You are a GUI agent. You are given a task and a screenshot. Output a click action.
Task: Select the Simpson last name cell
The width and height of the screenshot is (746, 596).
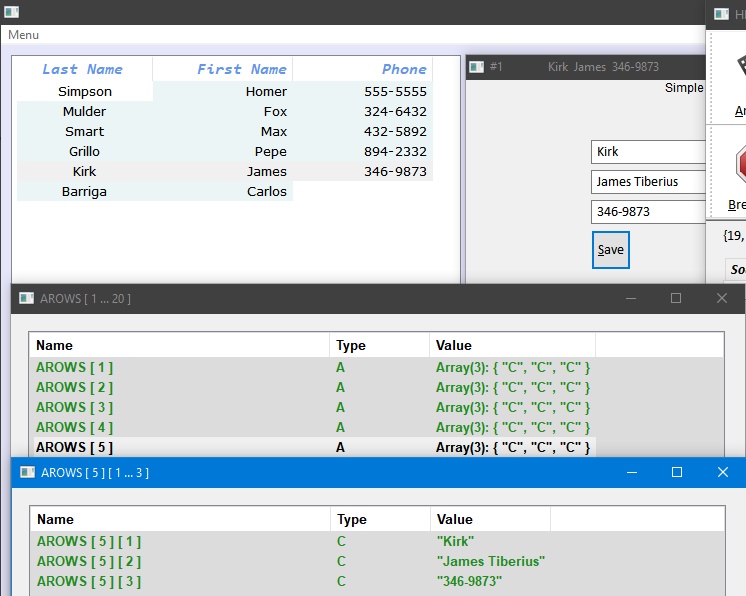click(85, 91)
